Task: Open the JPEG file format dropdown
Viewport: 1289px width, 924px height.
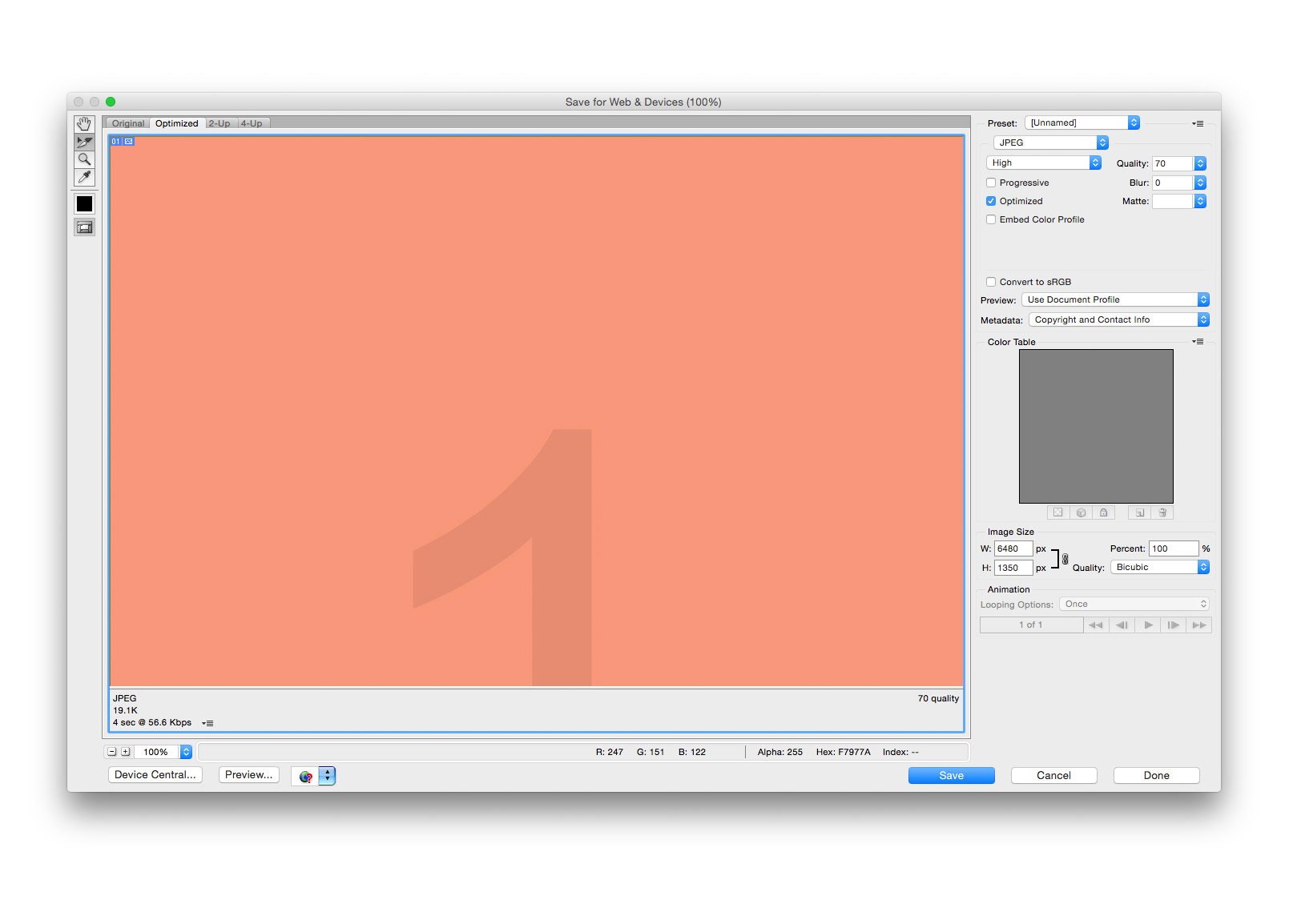Action: (x=1050, y=143)
